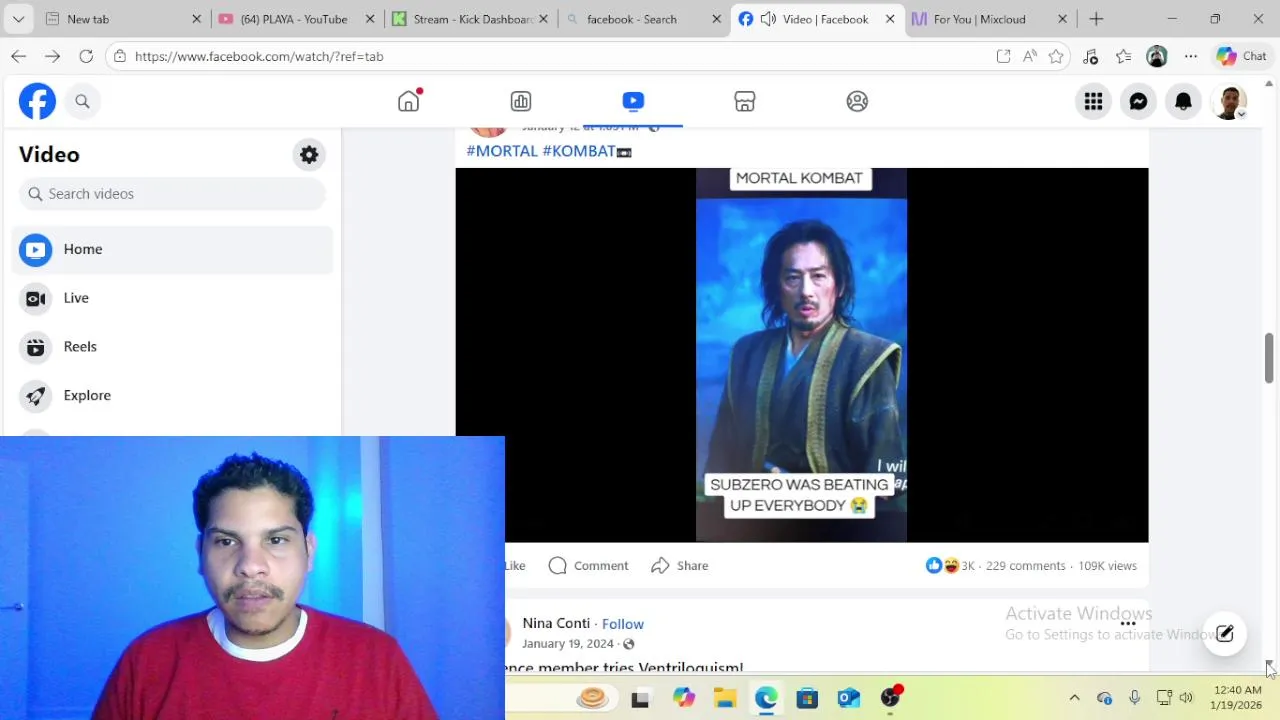1280x720 pixels.
Task: Open the account profile picture menu
Action: 1229,101
